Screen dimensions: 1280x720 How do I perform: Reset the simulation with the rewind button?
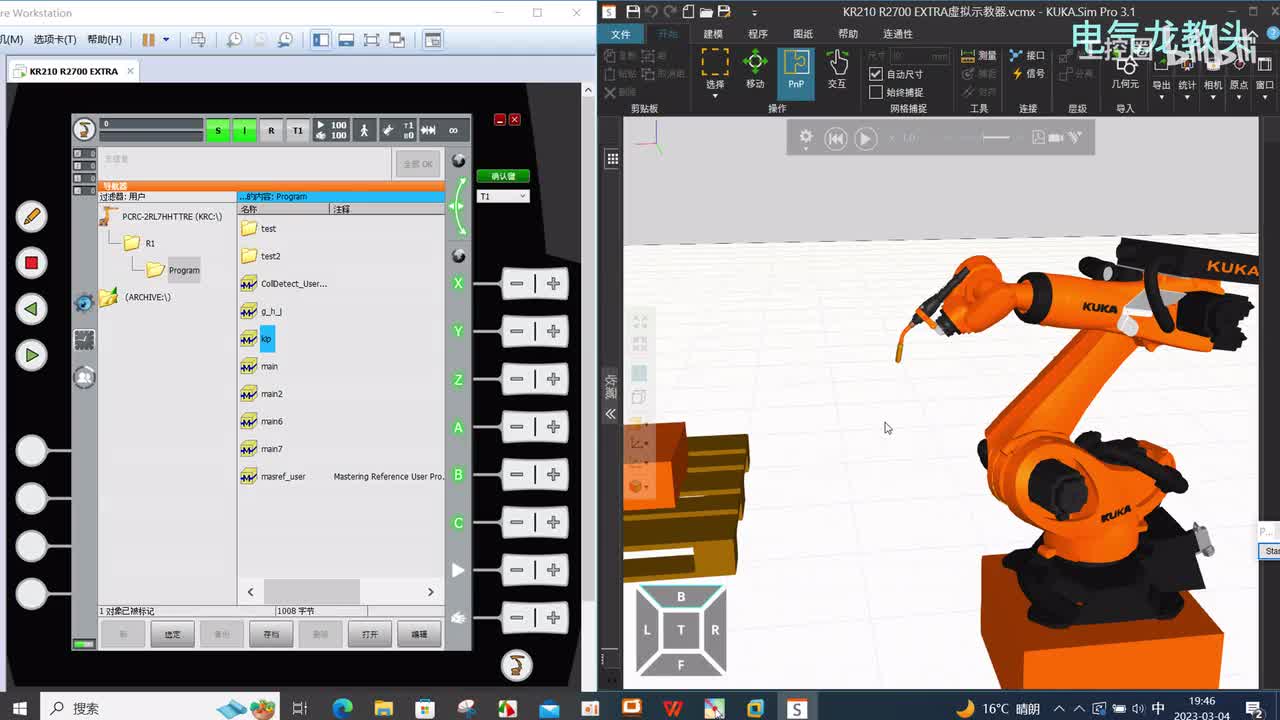pyautogui.click(x=836, y=138)
